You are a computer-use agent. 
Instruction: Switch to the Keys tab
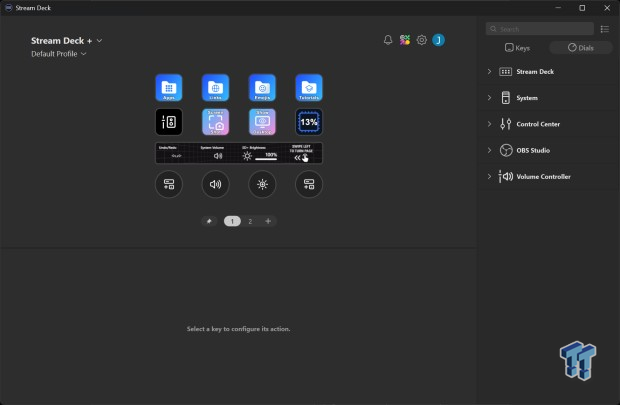(517, 48)
